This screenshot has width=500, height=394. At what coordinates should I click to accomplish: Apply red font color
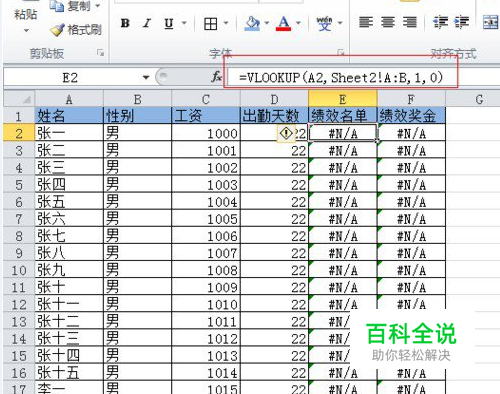pos(284,23)
